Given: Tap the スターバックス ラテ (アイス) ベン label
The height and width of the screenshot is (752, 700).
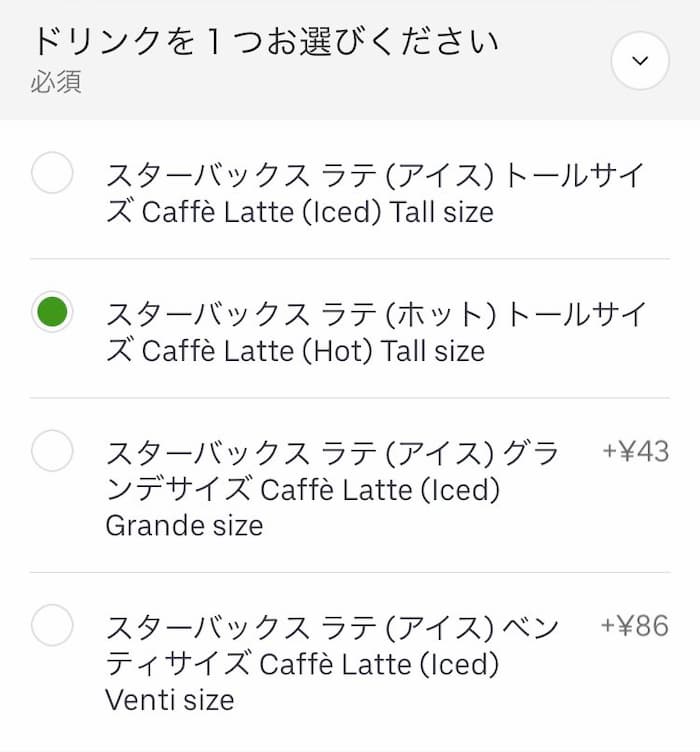Looking at the screenshot, I should (x=332, y=628).
